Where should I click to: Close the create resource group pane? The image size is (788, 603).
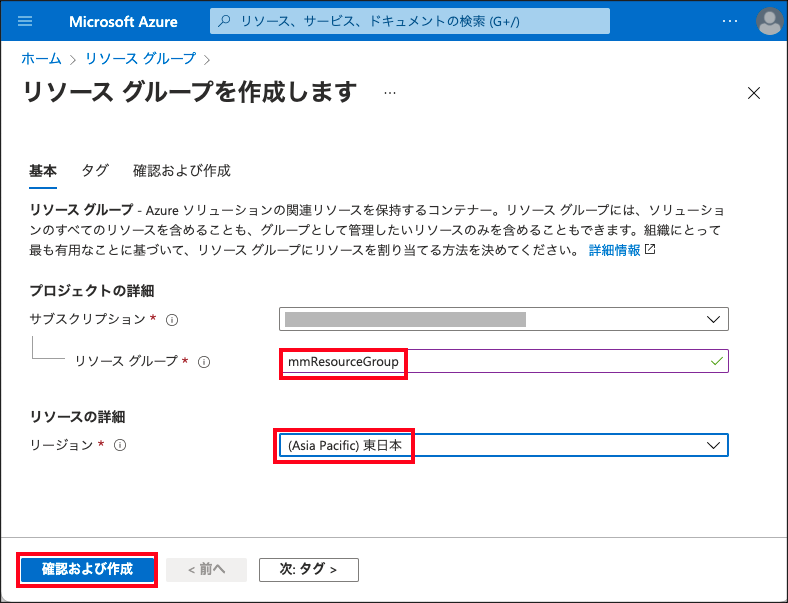[753, 93]
